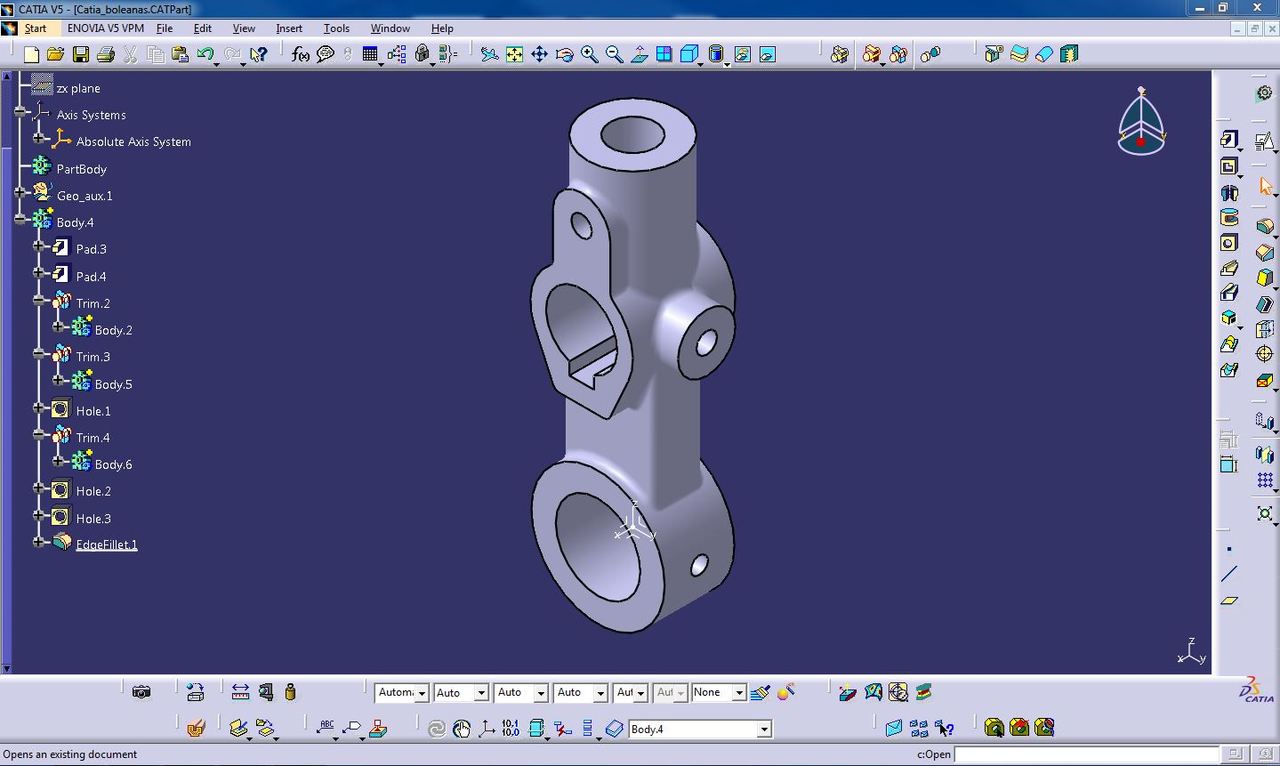
Task: Open the Formula f(x) tool
Action: pyautogui.click(x=300, y=54)
